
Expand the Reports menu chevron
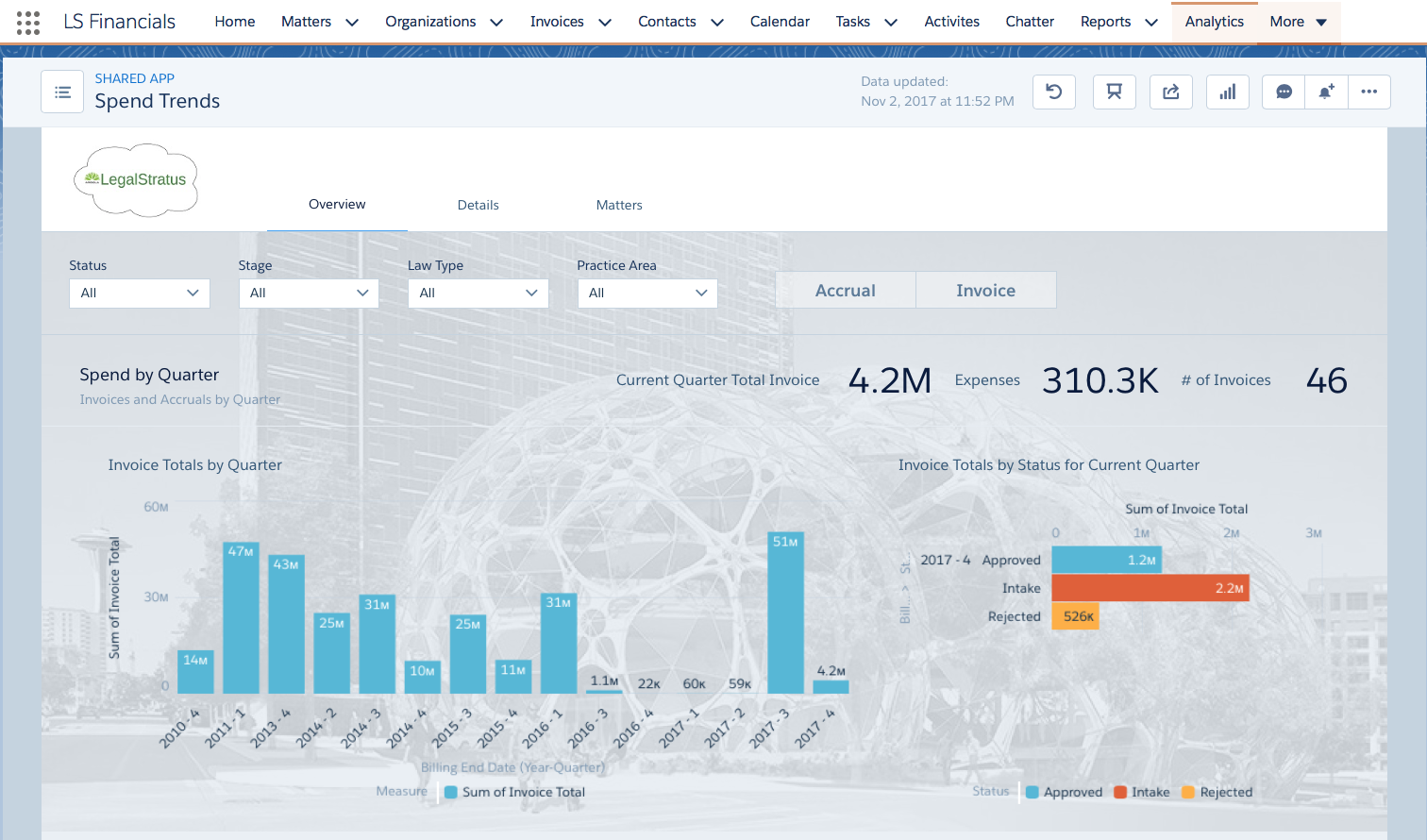pos(1151,23)
